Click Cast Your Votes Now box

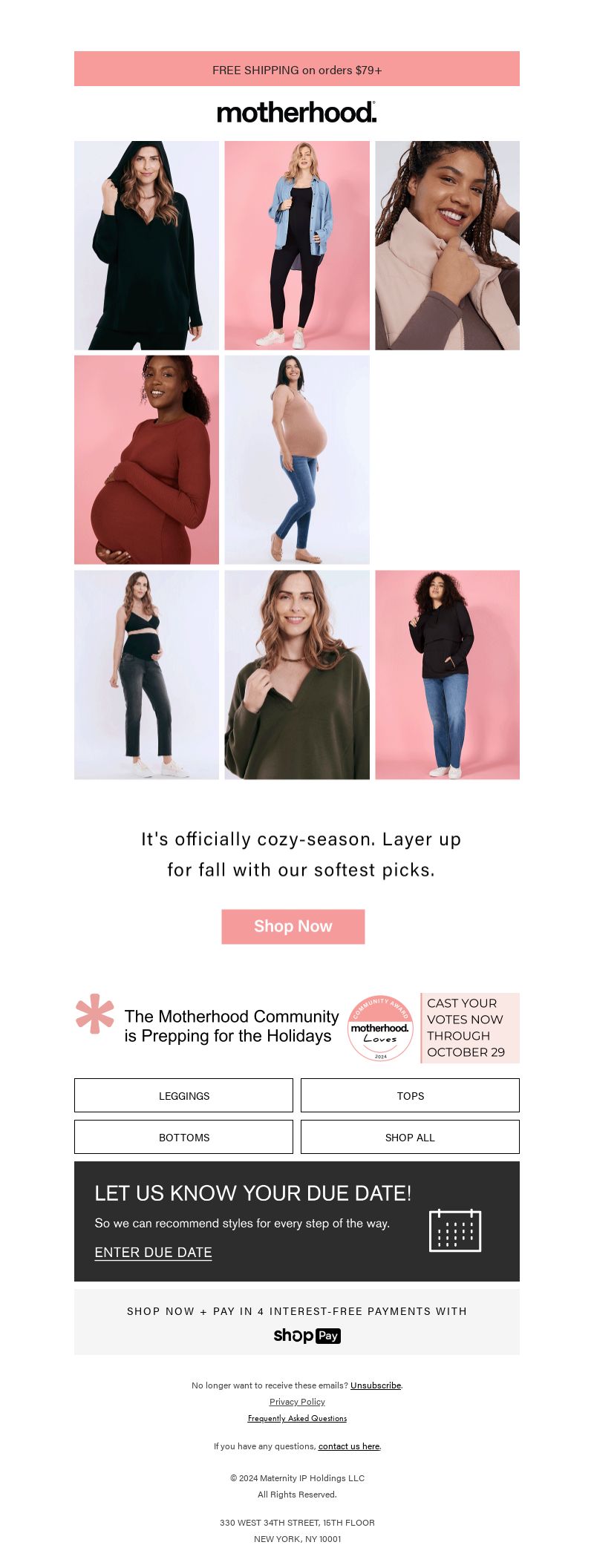tap(470, 1028)
